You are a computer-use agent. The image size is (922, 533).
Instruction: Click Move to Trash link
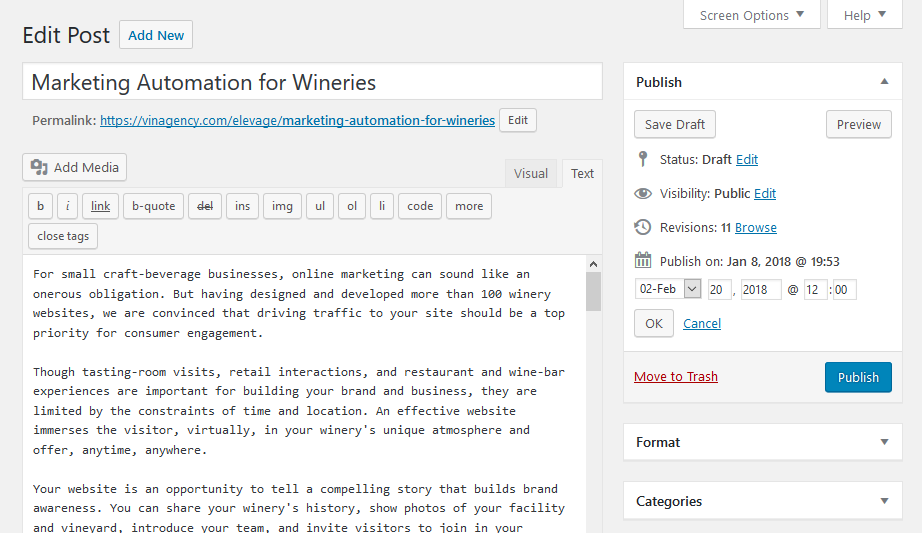pos(676,377)
